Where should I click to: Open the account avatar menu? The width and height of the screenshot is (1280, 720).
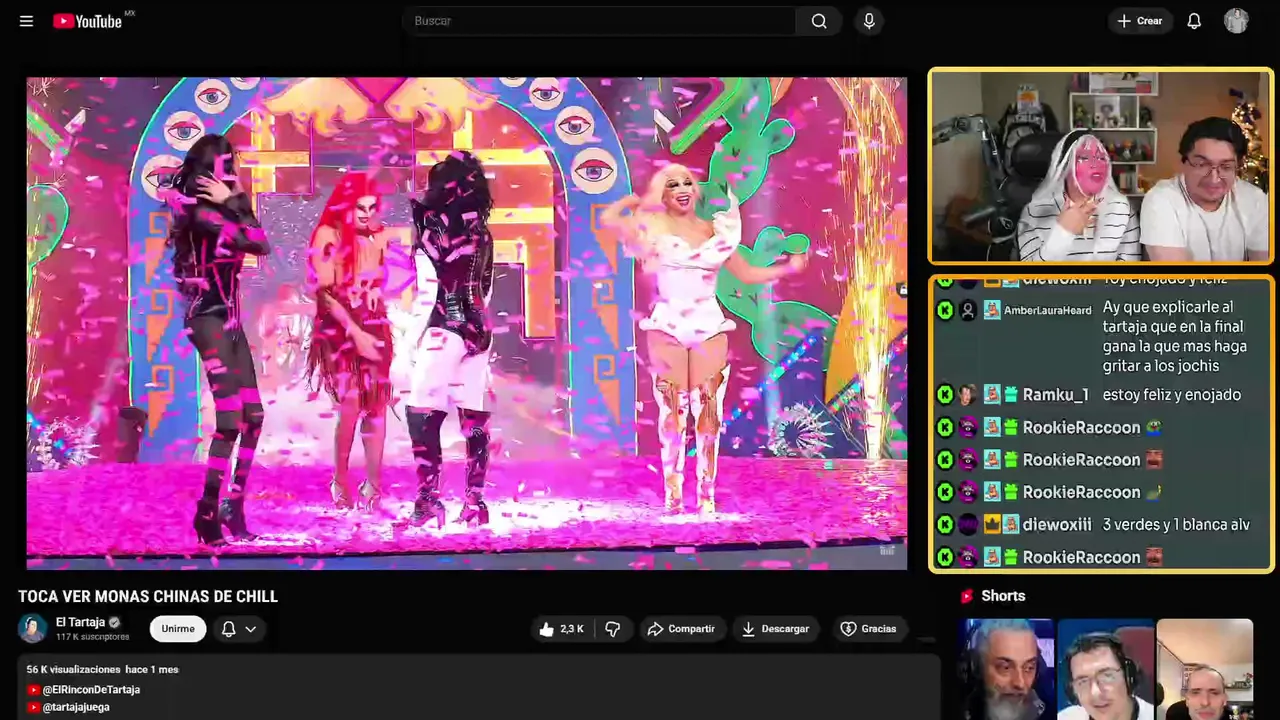click(1236, 21)
